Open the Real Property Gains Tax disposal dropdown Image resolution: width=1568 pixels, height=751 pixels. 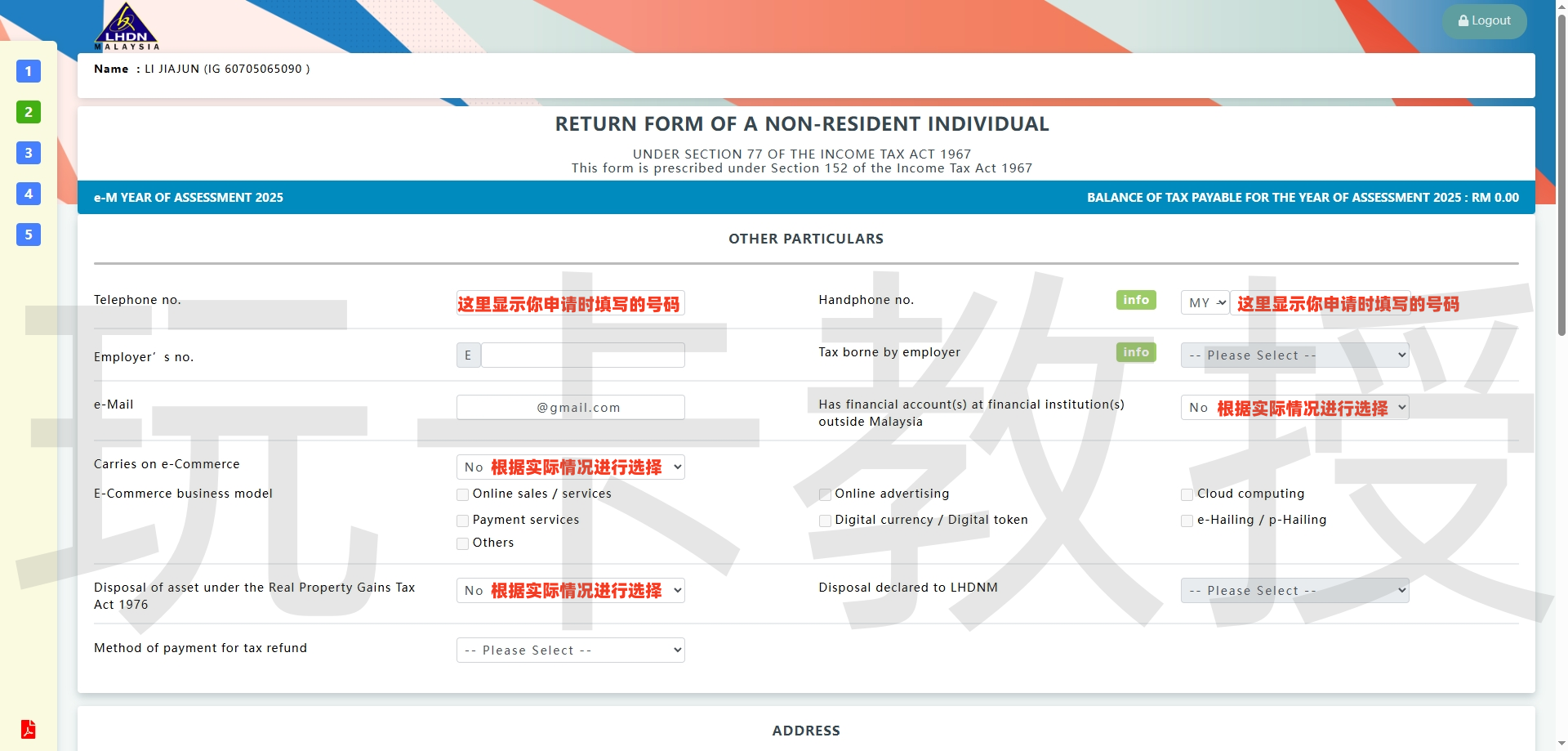(x=570, y=590)
